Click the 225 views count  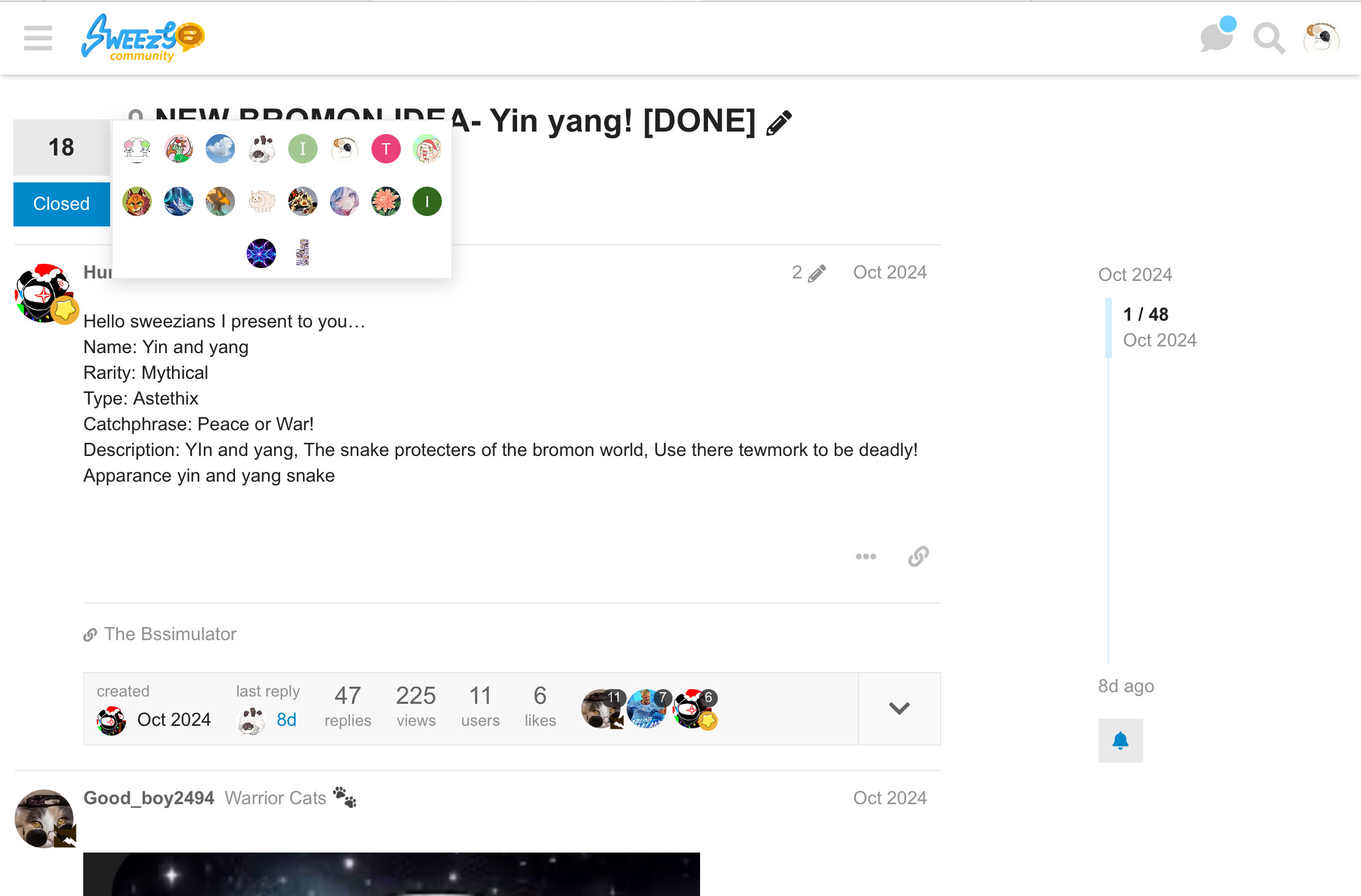(x=416, y=707)
